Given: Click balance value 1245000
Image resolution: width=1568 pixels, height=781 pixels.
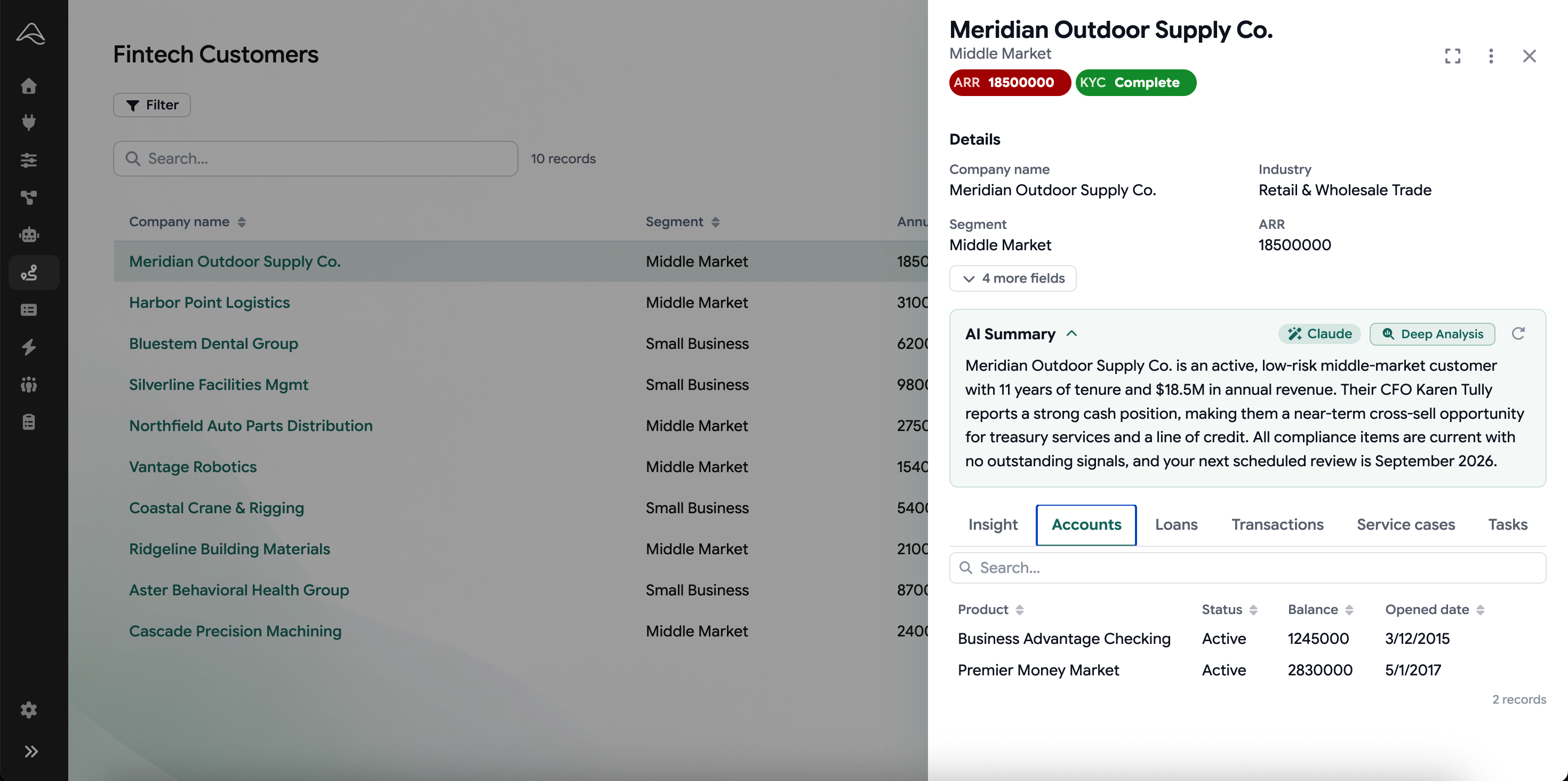Looking at the screenshot, I should point(1318,639).
